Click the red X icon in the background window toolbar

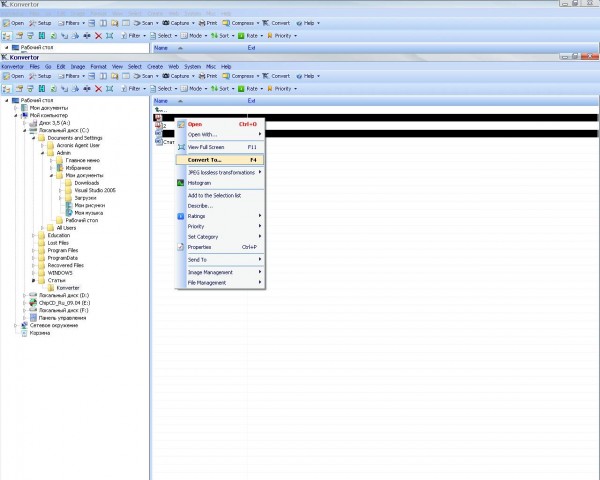click(x=98, y=36)
